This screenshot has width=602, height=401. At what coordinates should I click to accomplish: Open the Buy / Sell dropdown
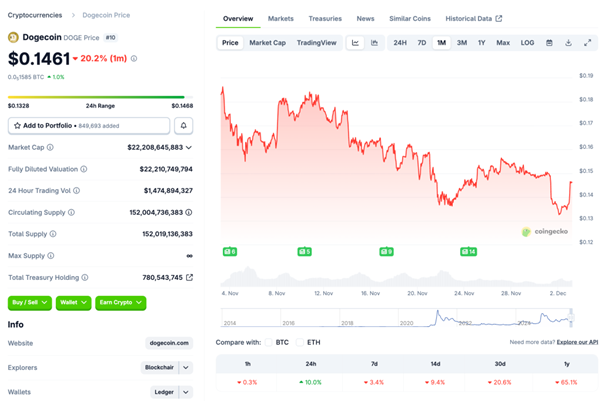coord(30,303)
